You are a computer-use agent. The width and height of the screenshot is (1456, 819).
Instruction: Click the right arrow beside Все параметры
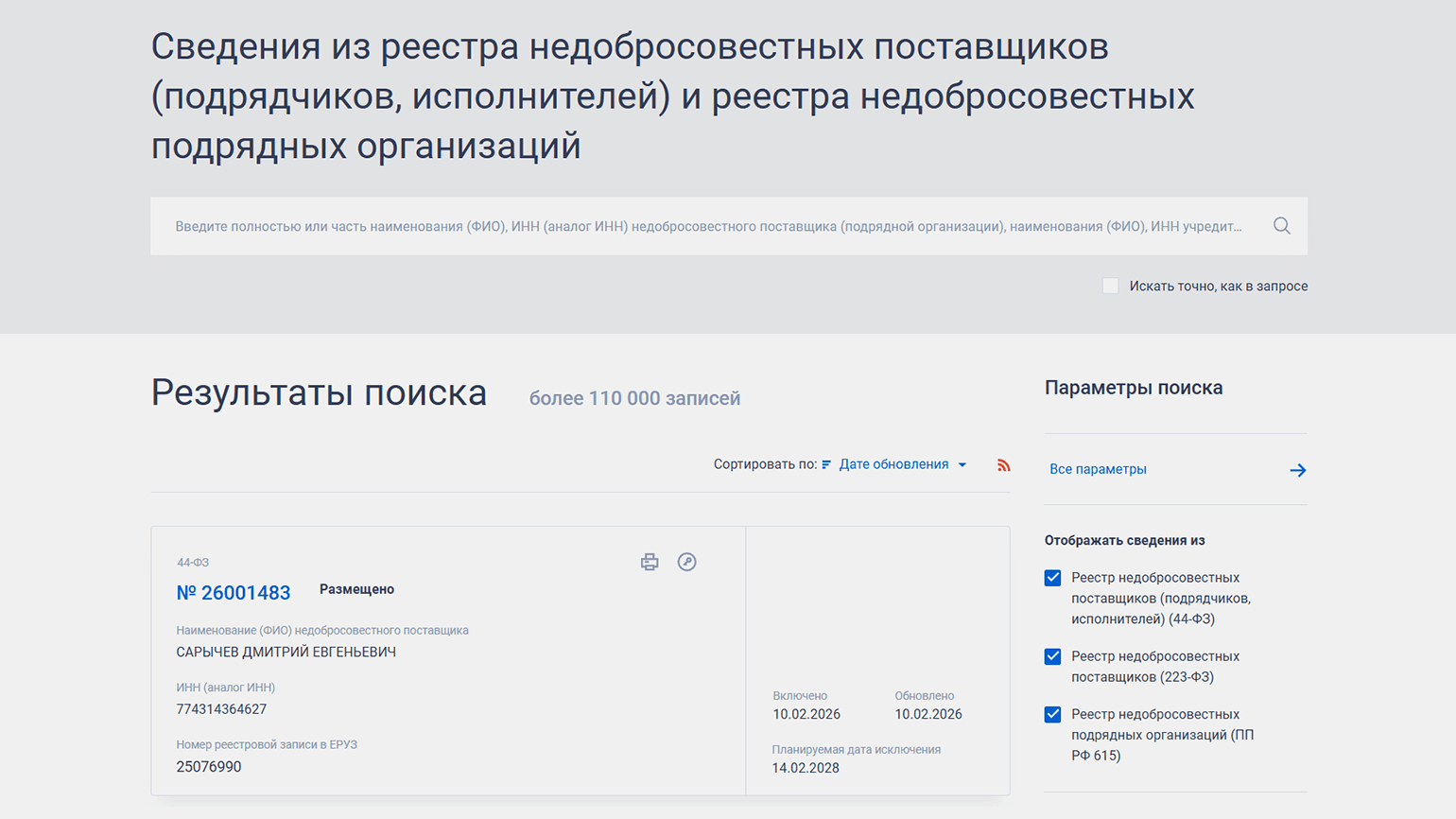click(x=1298, y=470)
